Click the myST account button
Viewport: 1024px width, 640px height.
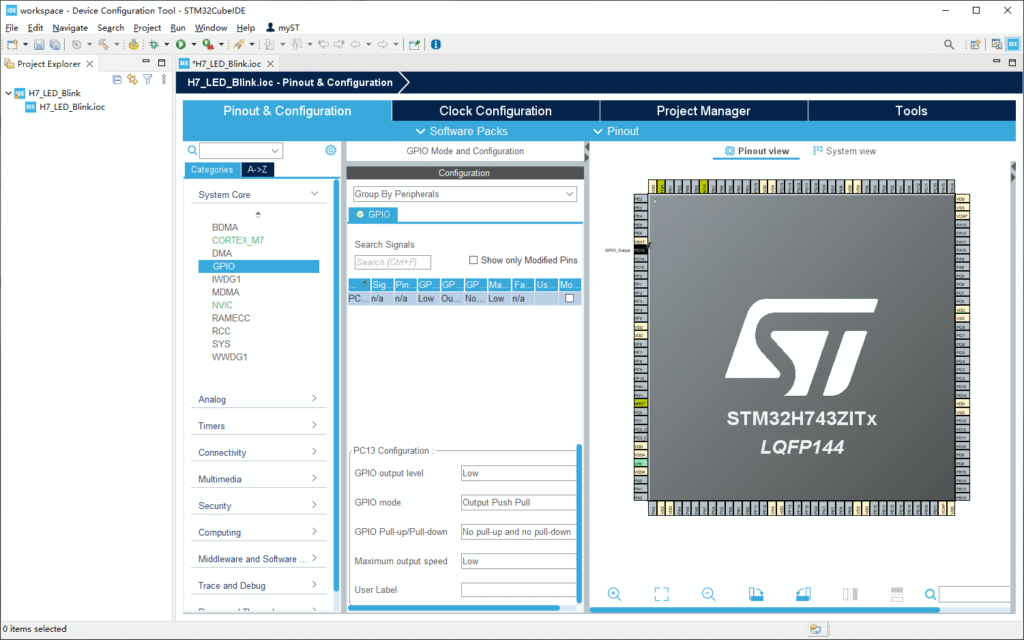[x=283, y=27]
